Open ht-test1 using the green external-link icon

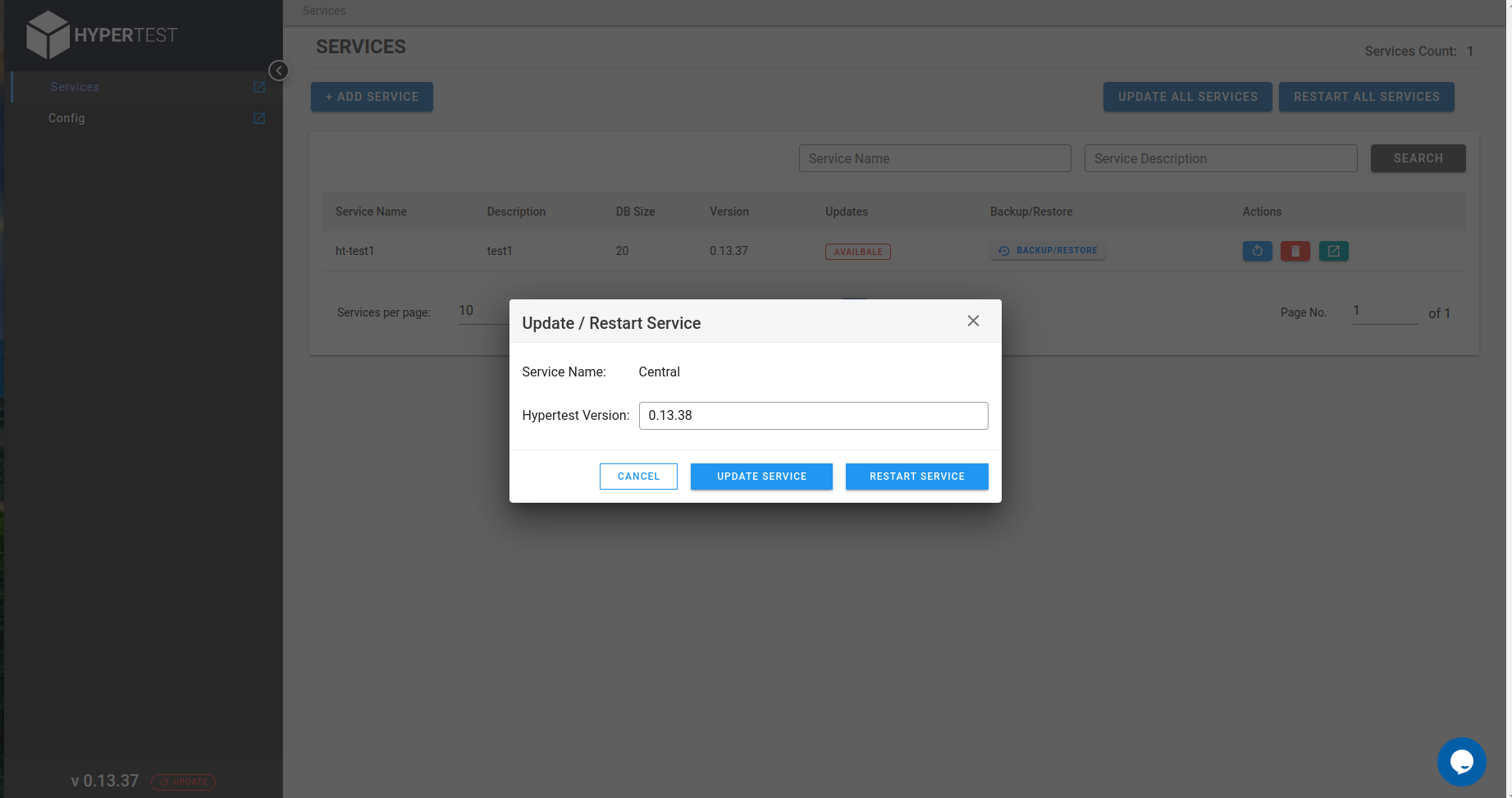1333,251
